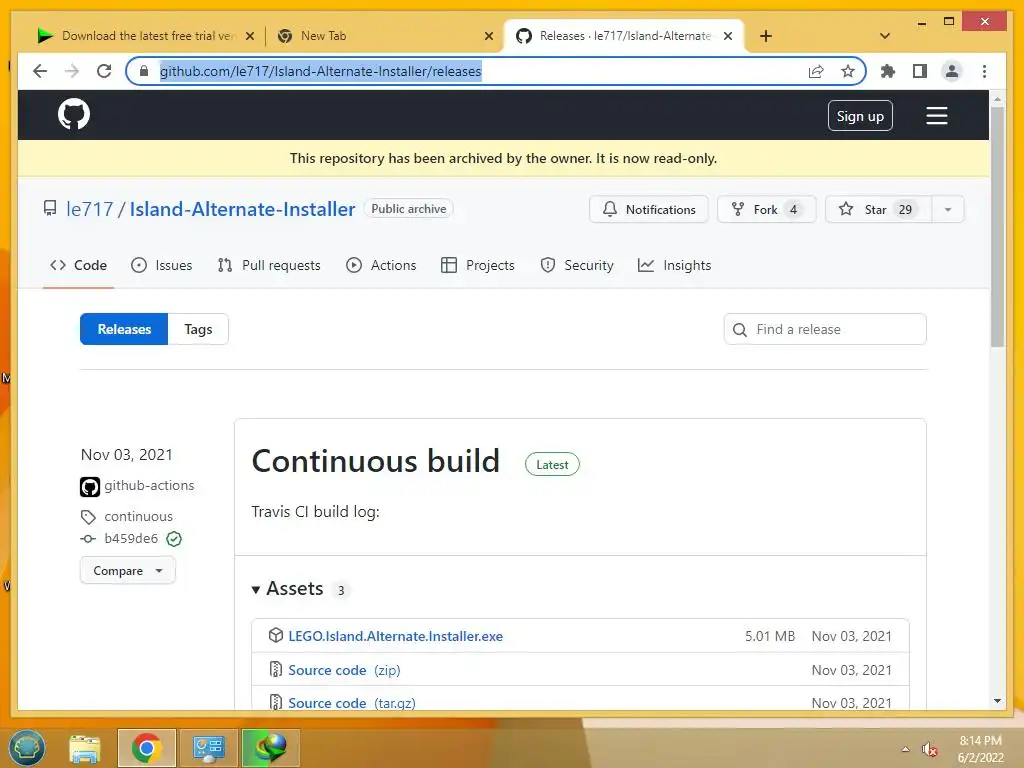Download Source code (tar.gz)
The image size is (1024, 768).
click(351, 703)
